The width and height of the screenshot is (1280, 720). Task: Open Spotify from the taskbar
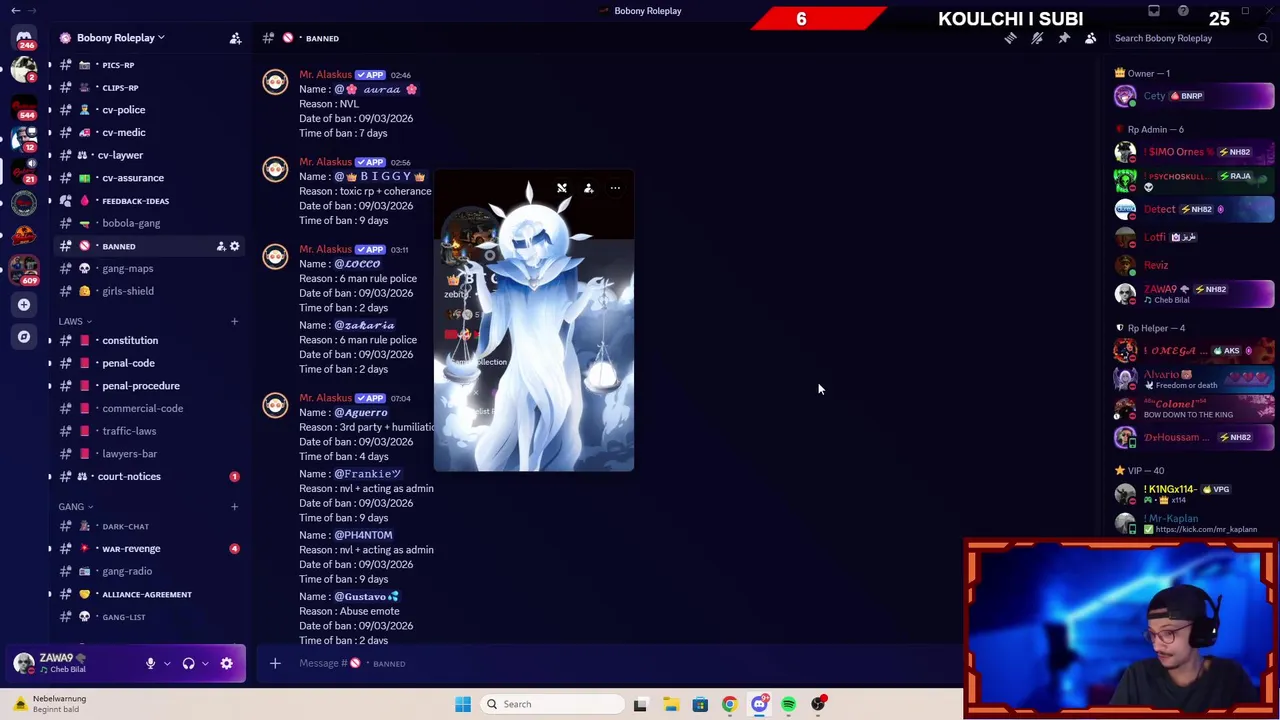click(789, 704)
